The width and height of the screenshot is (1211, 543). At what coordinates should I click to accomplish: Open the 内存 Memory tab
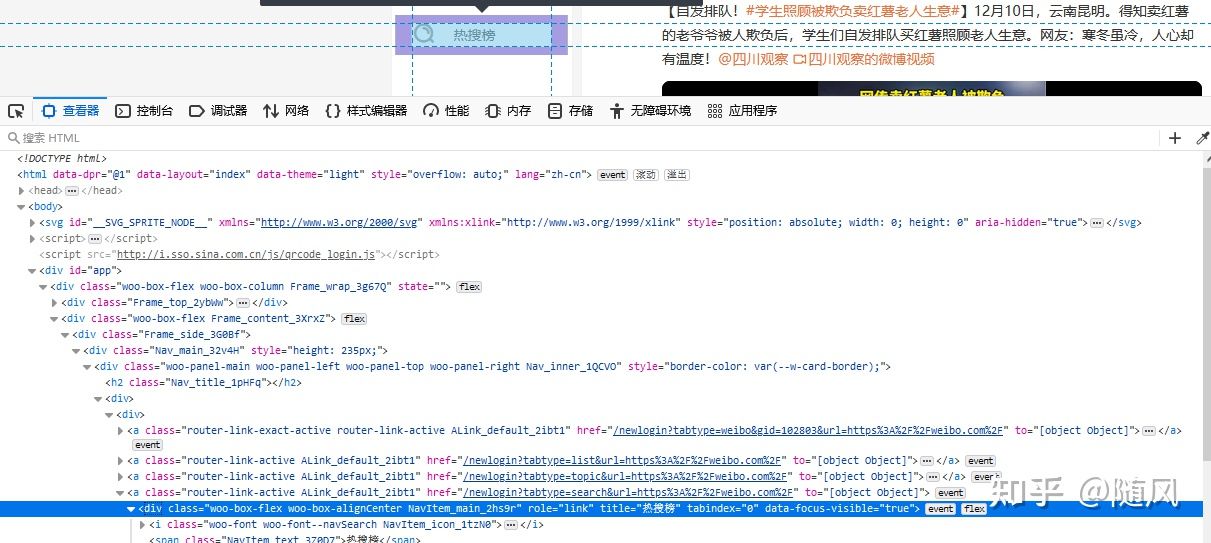pyautogui.click(x=508, y=111)
